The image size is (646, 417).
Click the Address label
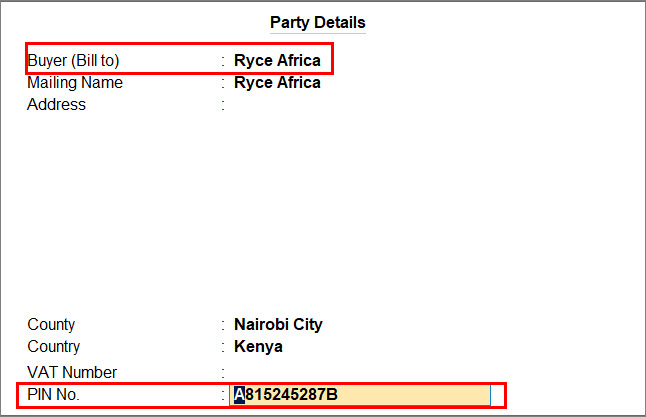[56, 105]
